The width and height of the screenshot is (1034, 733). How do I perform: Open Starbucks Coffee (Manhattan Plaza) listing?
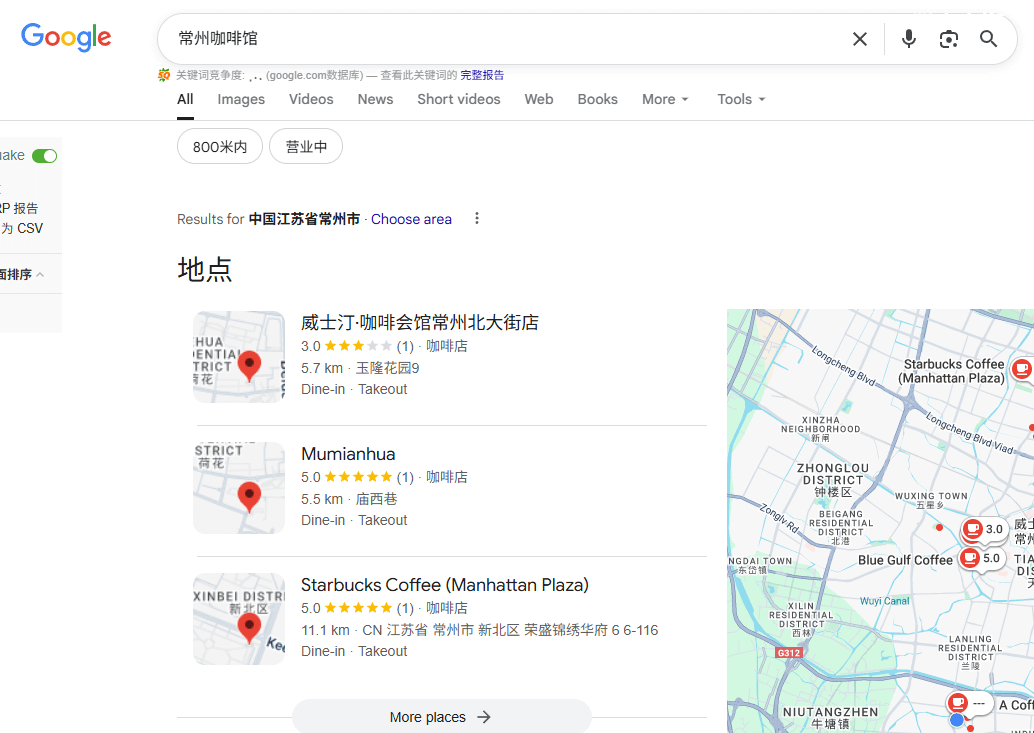point(444,585)
